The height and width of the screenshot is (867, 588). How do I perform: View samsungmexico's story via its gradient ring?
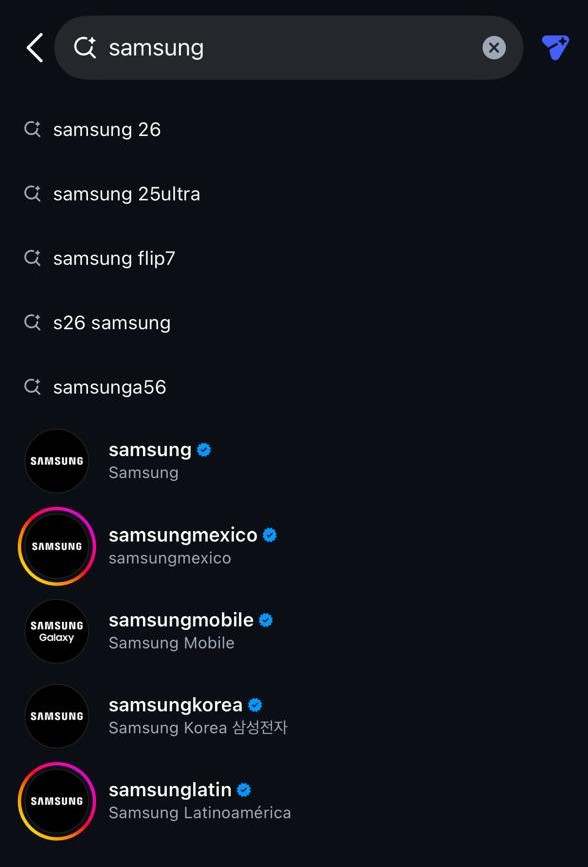point(56,546)
